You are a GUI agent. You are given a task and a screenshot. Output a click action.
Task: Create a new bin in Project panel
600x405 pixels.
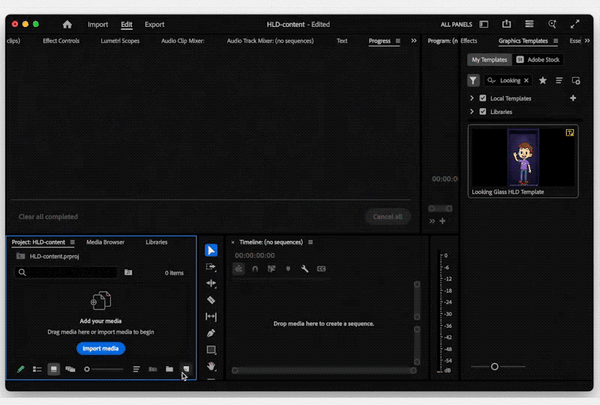tap(169, 369)
